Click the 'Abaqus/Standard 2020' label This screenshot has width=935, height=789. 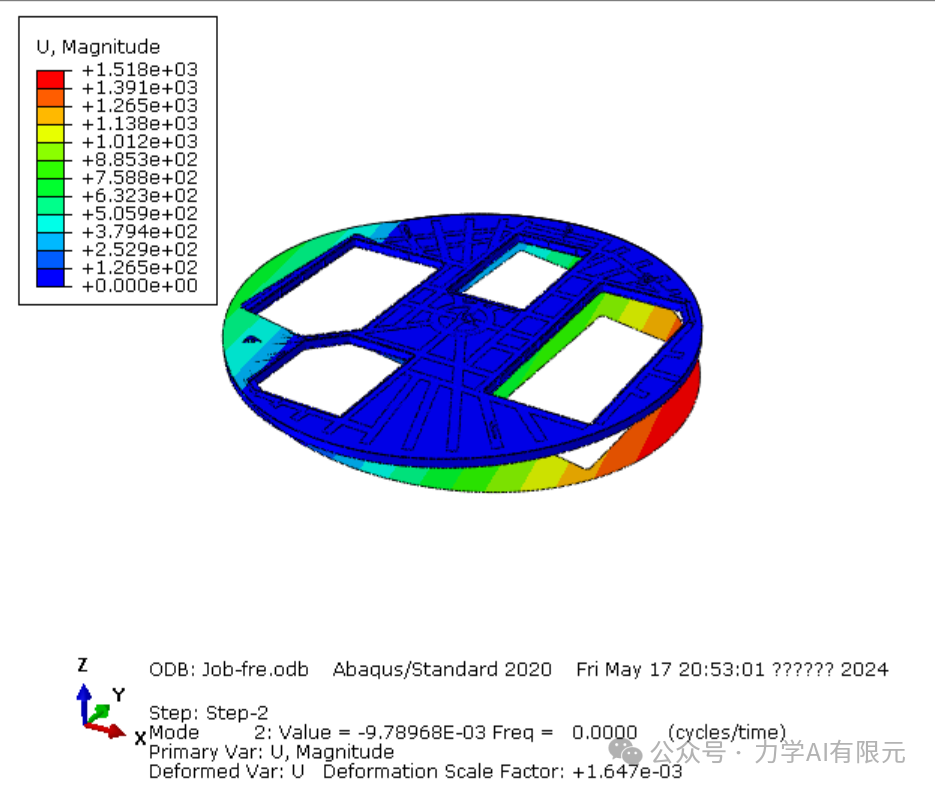[x=442, y=669]
